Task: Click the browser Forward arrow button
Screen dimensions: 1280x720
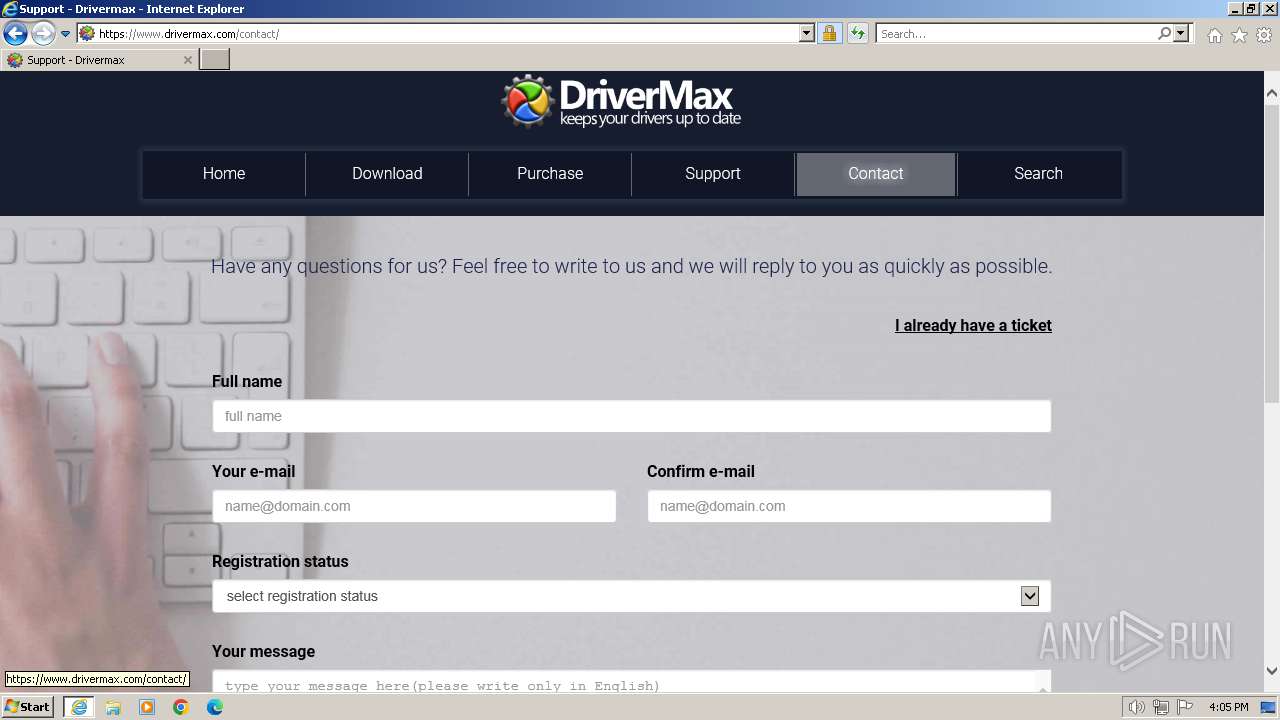Action: 42,34
